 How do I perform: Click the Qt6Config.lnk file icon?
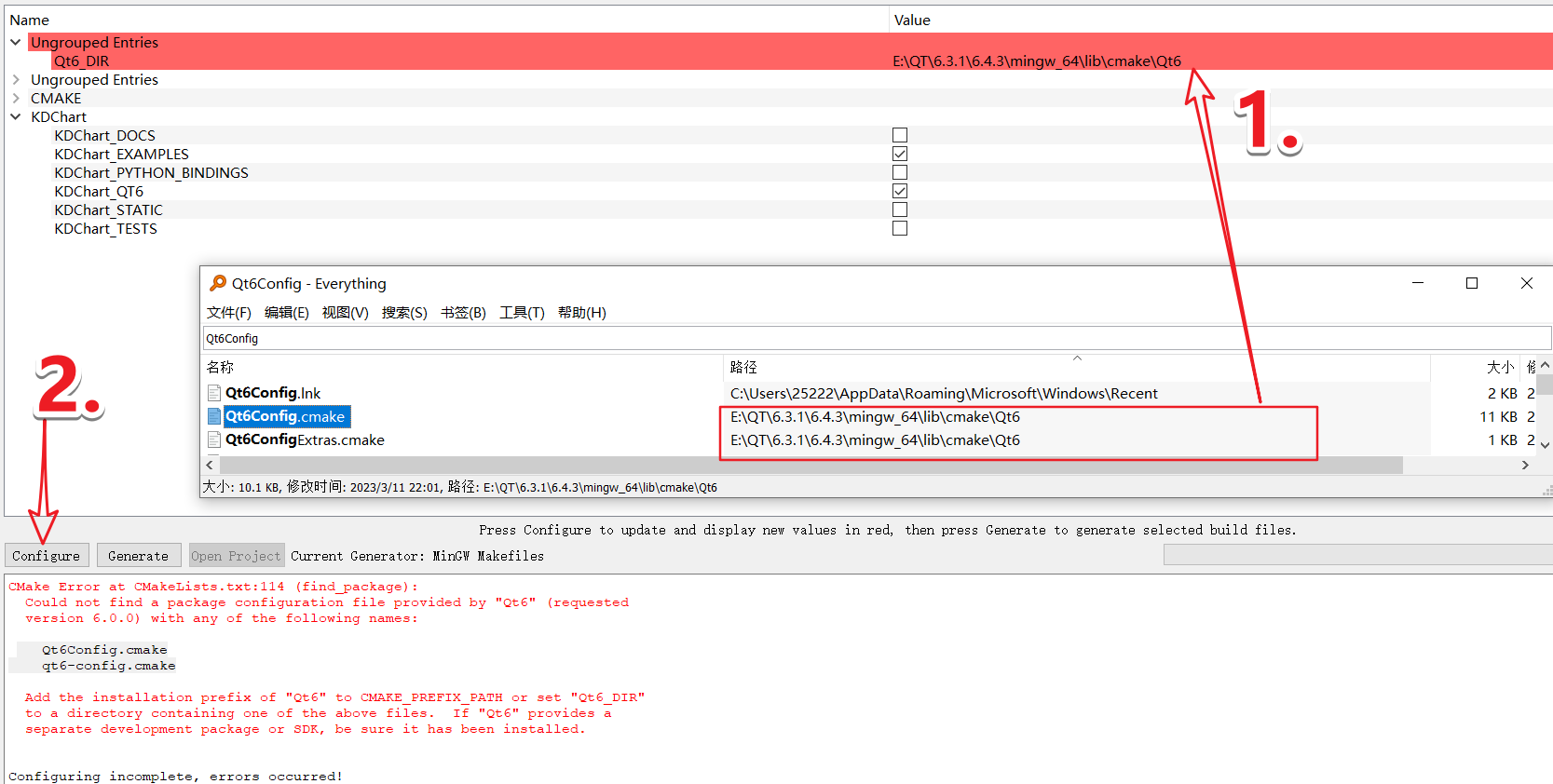pyautogui.click(x=214, y=393)
